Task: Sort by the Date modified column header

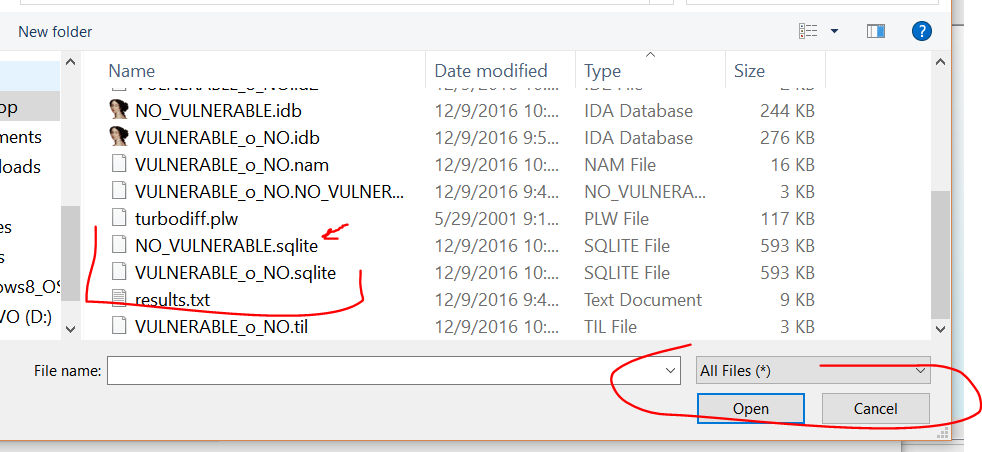Action: pyautogui.click(x=491, y=71)
